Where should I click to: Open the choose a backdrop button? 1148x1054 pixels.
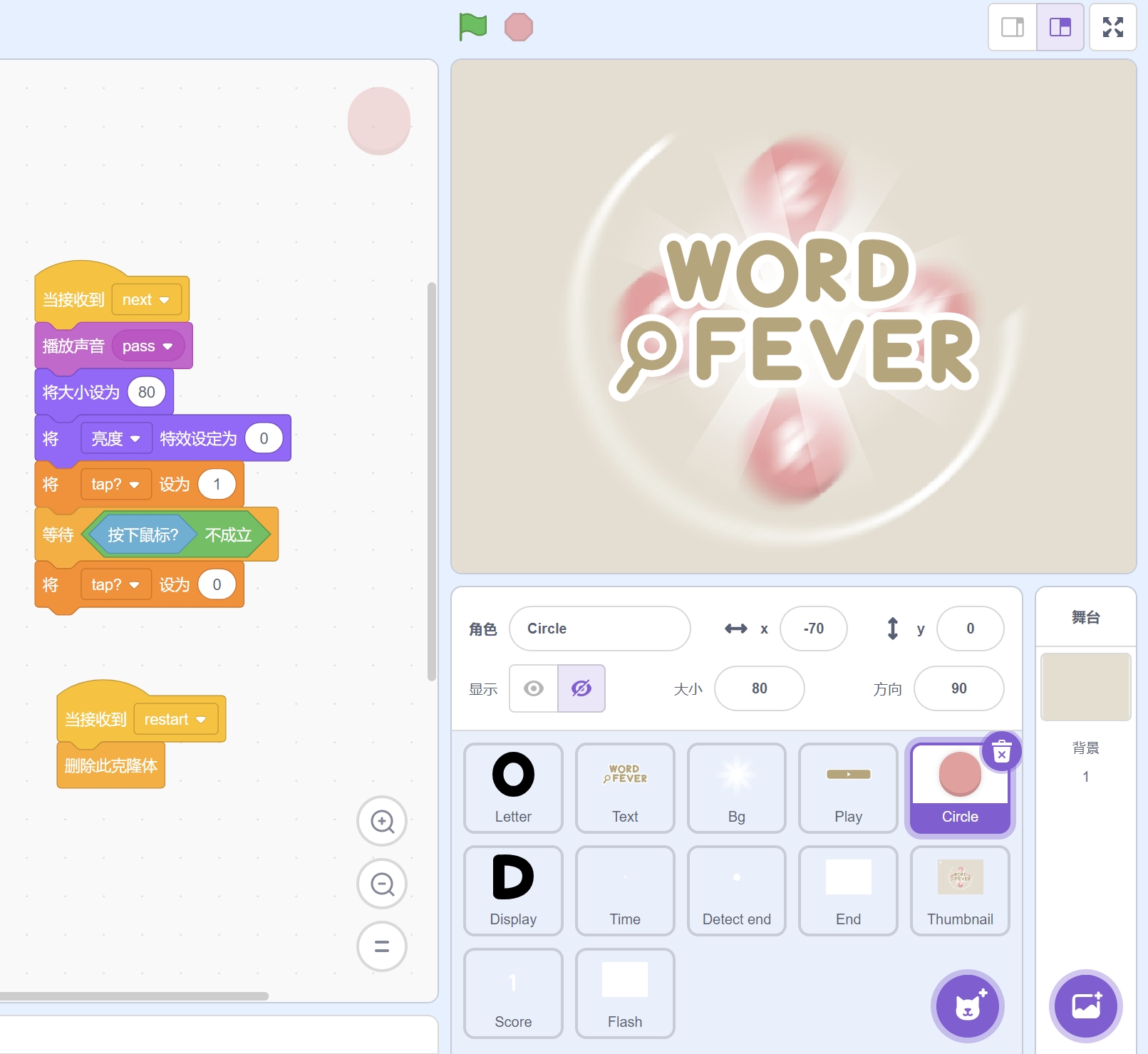click(1085, 1006)
